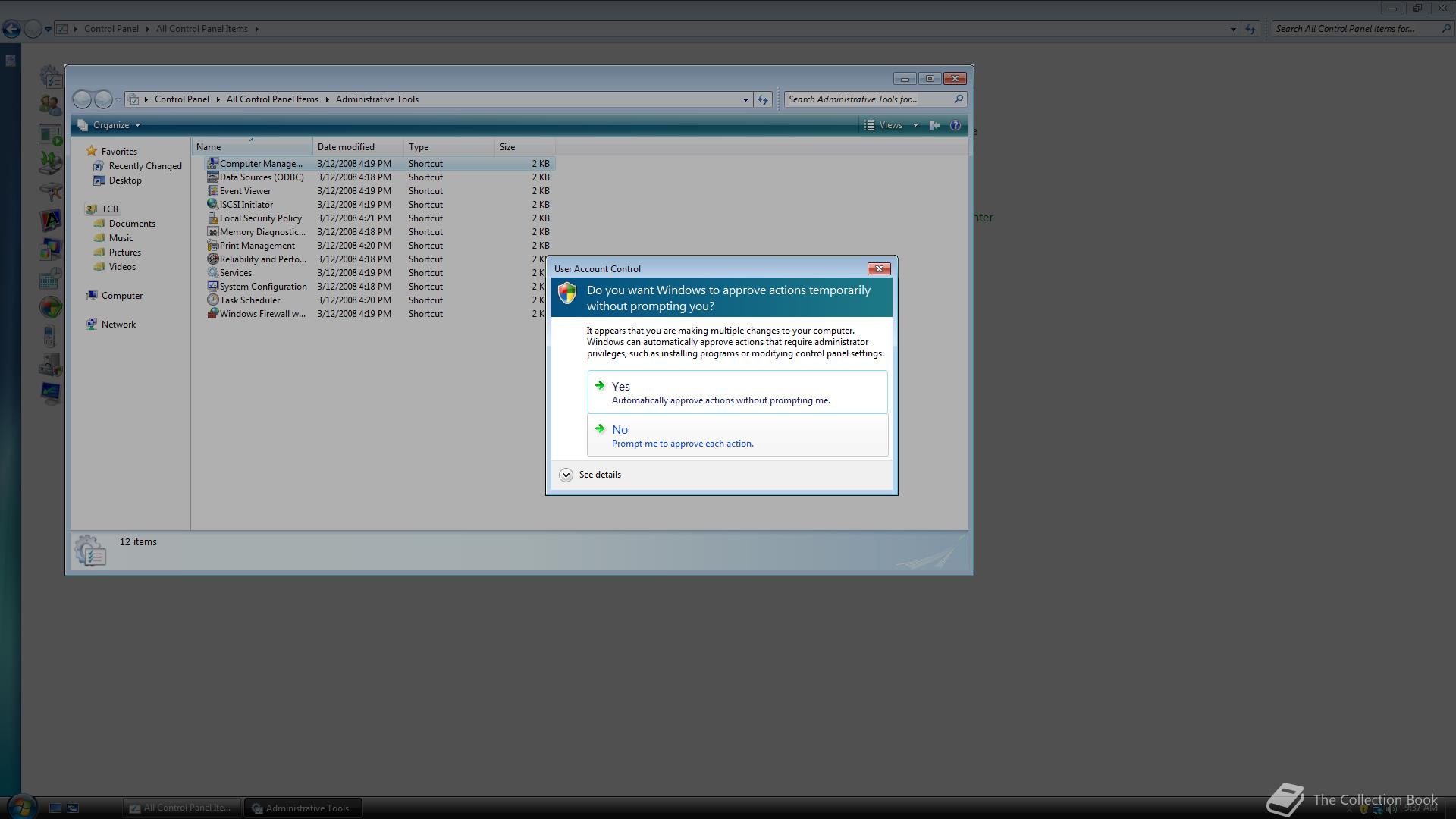Viewport: 1456px width, 819px height.
Task: Open the Organize menu
Action: (109, 125)
